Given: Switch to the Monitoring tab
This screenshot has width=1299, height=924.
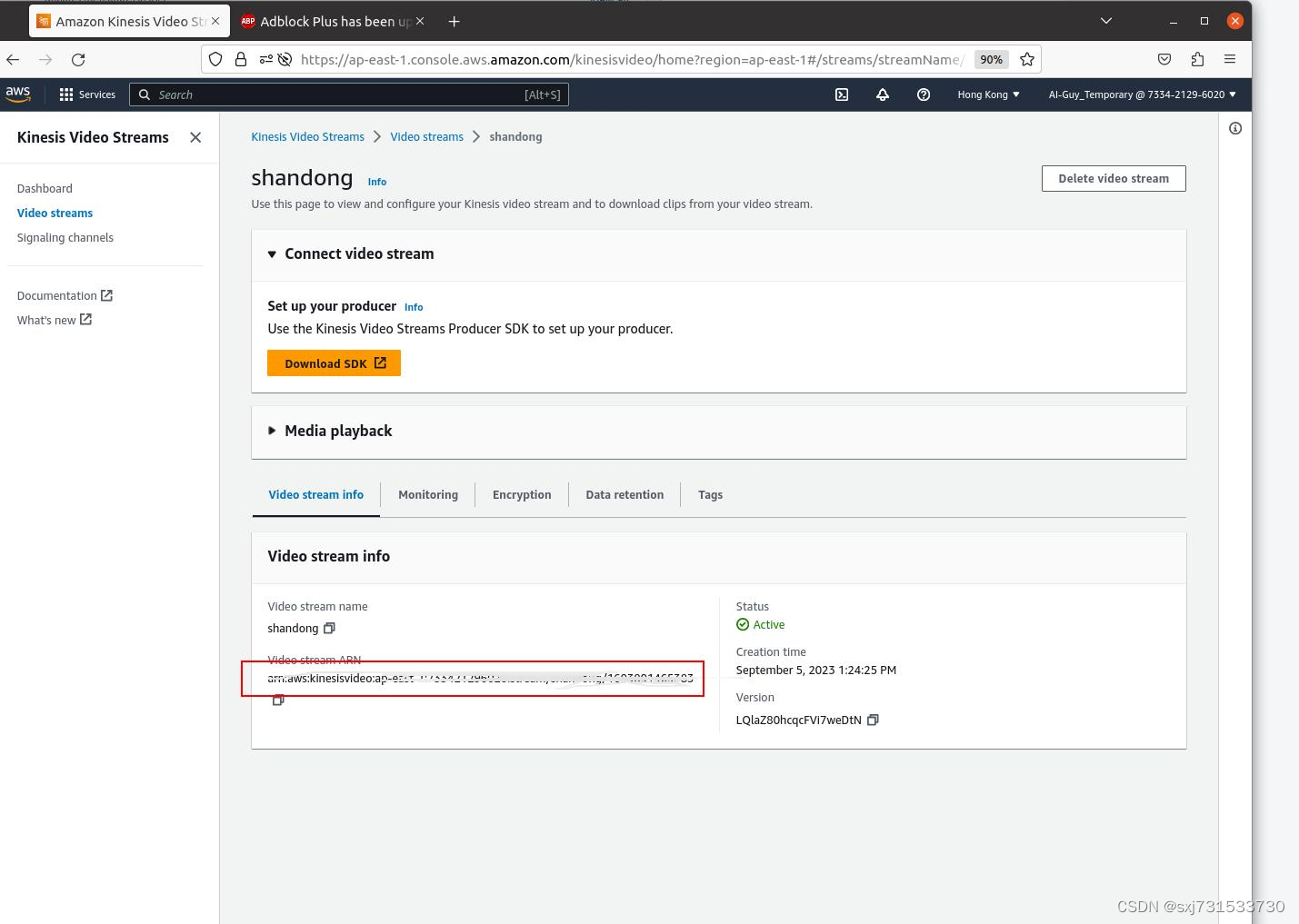Looking at the screenshot, I should 428,495.
